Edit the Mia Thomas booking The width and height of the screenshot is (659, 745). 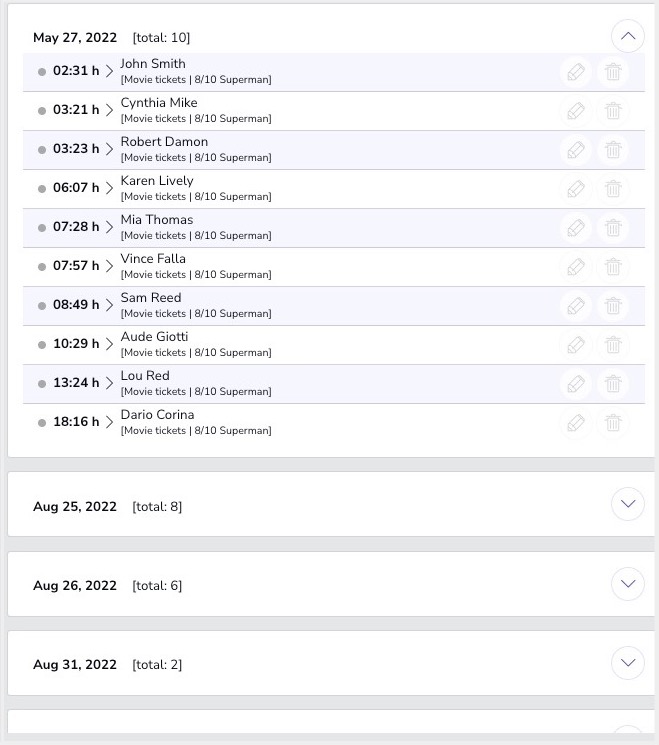coord(576,228)
